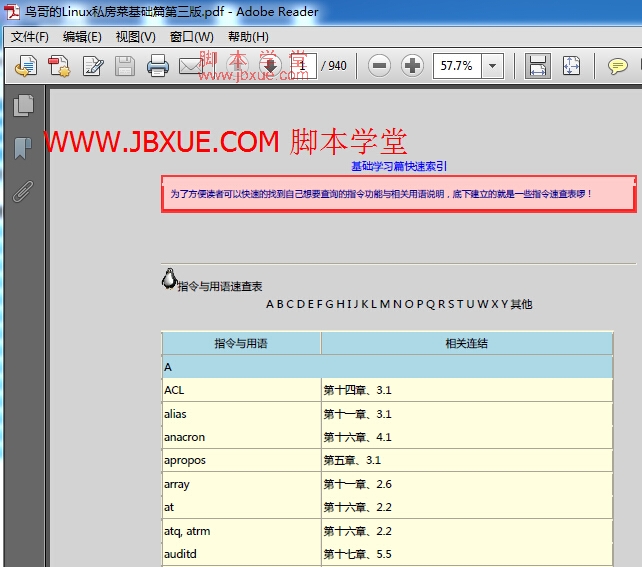Click the 940 total pages label
This screenshot has width=642, height=567.
[337, 66]
